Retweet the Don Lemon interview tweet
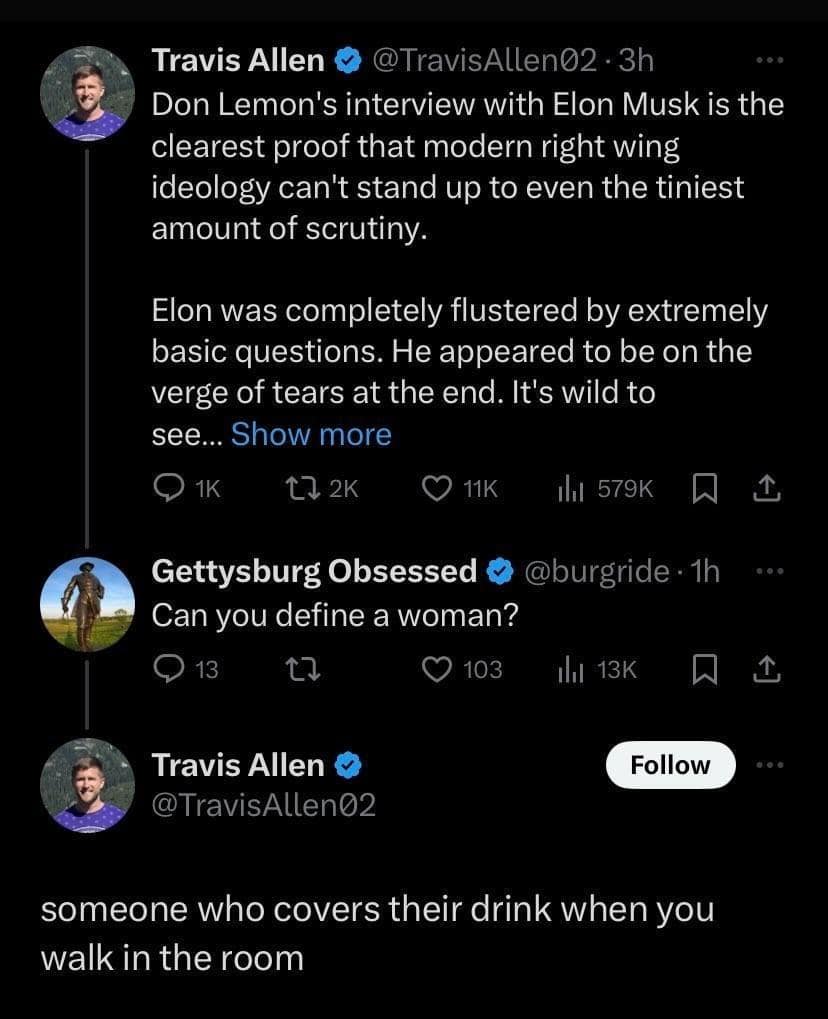Viewport: 828px width, 1019px height. (x=295, y=488)
